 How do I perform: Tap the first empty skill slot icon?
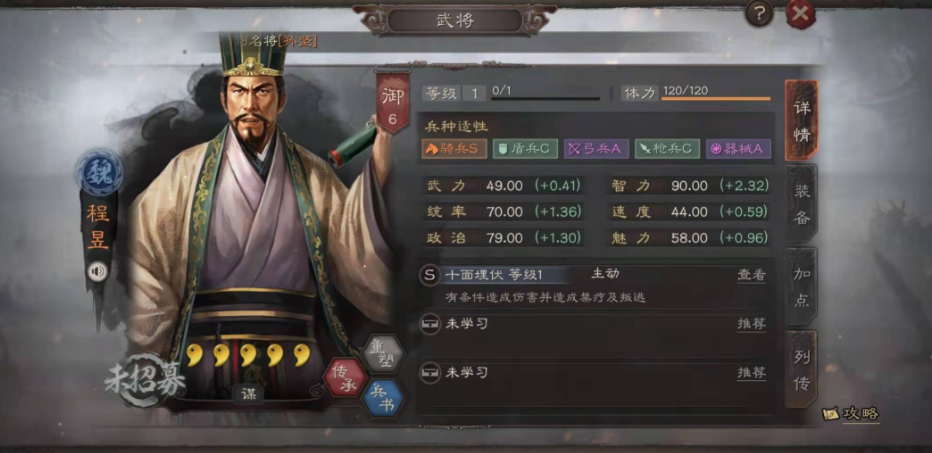tap(429, 325)
